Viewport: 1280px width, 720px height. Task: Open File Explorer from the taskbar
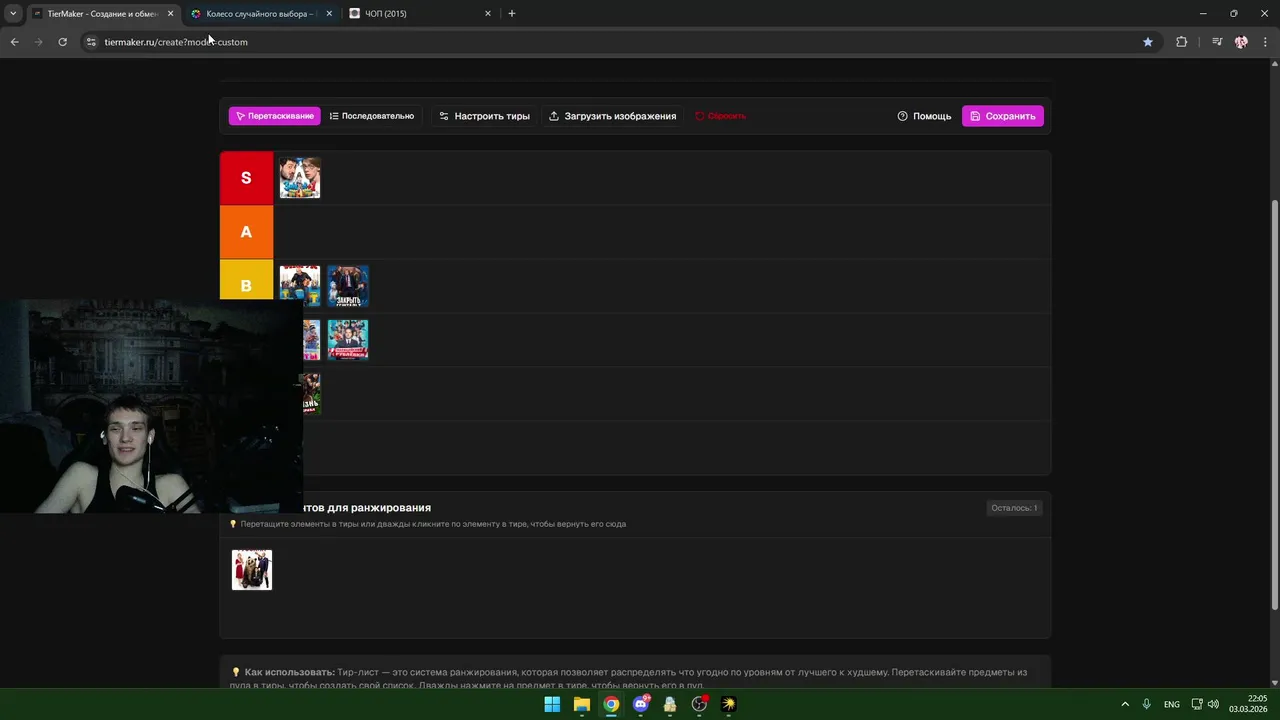pos(582,704)
